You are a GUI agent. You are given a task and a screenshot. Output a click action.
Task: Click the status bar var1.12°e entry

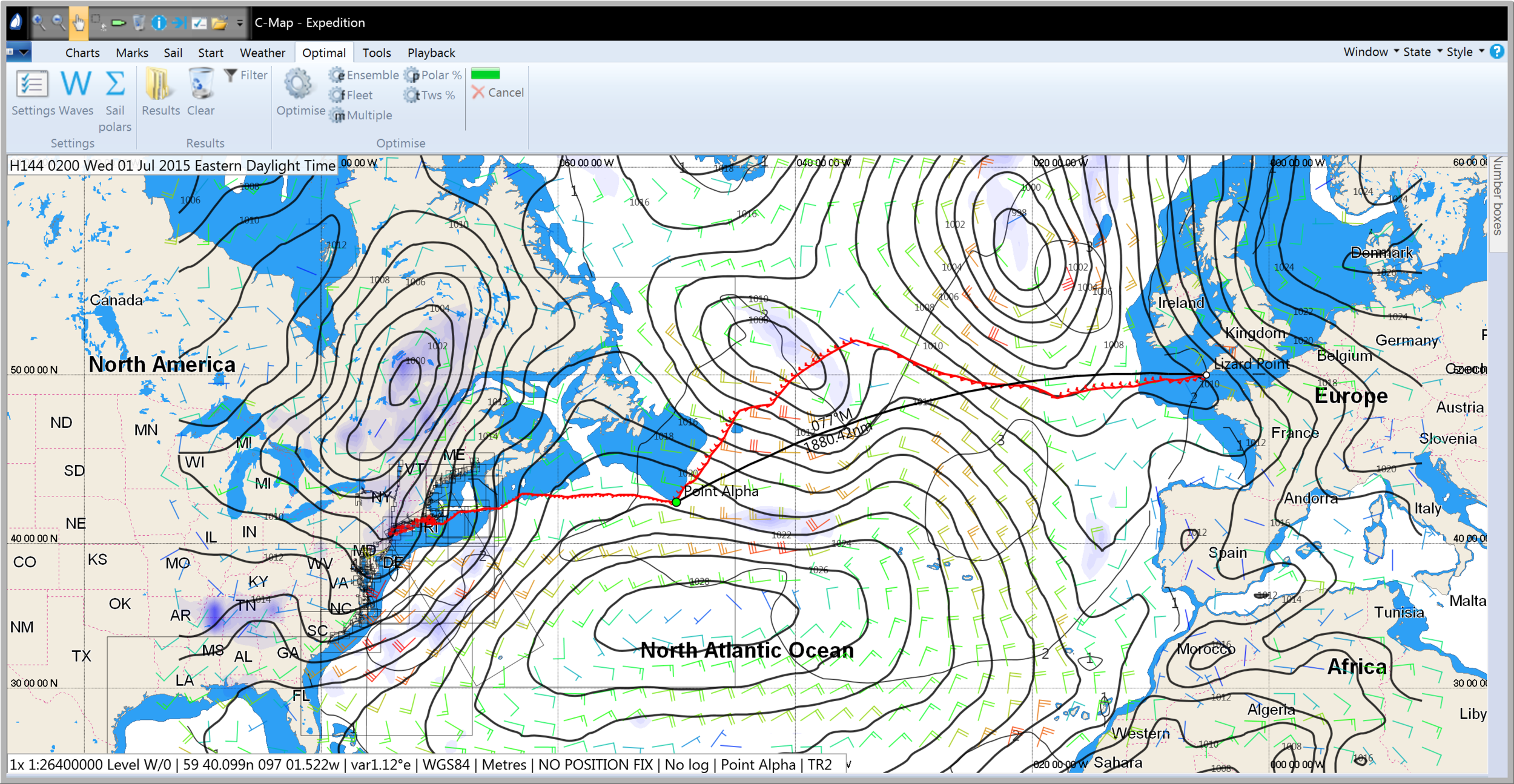point(381,765)
